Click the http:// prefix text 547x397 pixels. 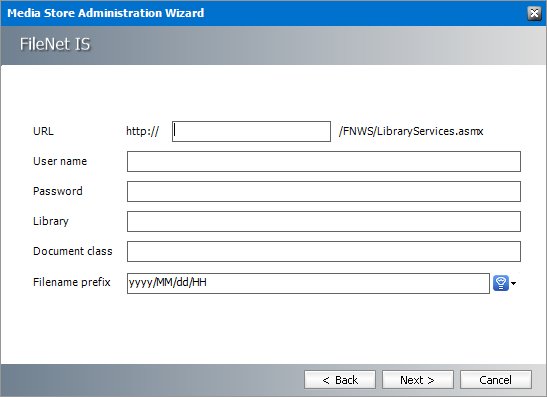click(142, 131)
